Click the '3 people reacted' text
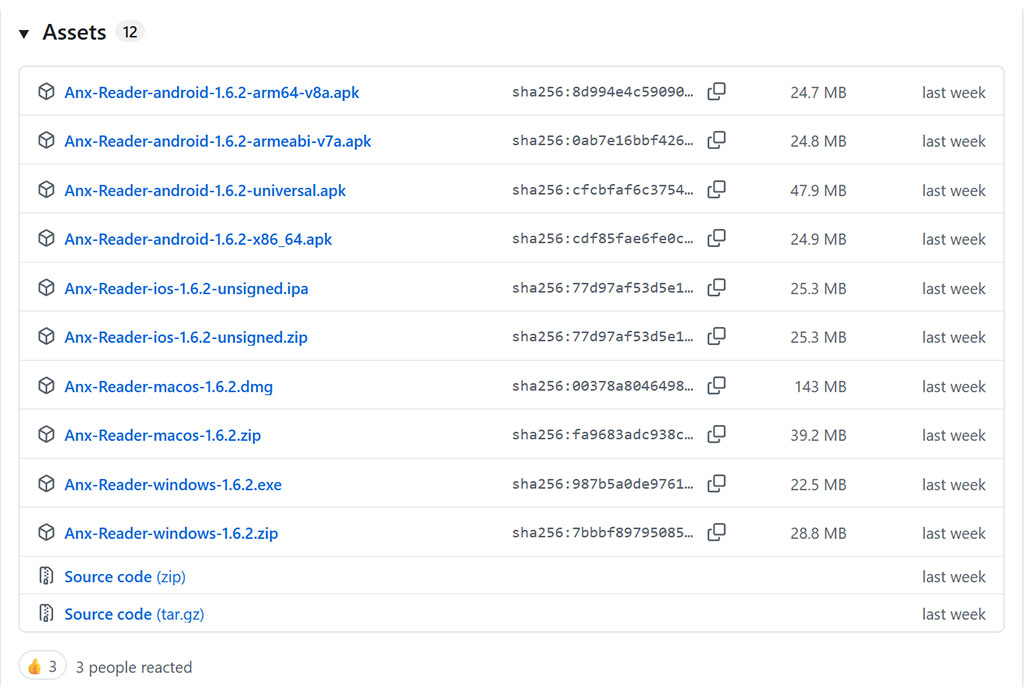Image resolution: width=1024 pixels, height=696 pixels. click(134, 667)
